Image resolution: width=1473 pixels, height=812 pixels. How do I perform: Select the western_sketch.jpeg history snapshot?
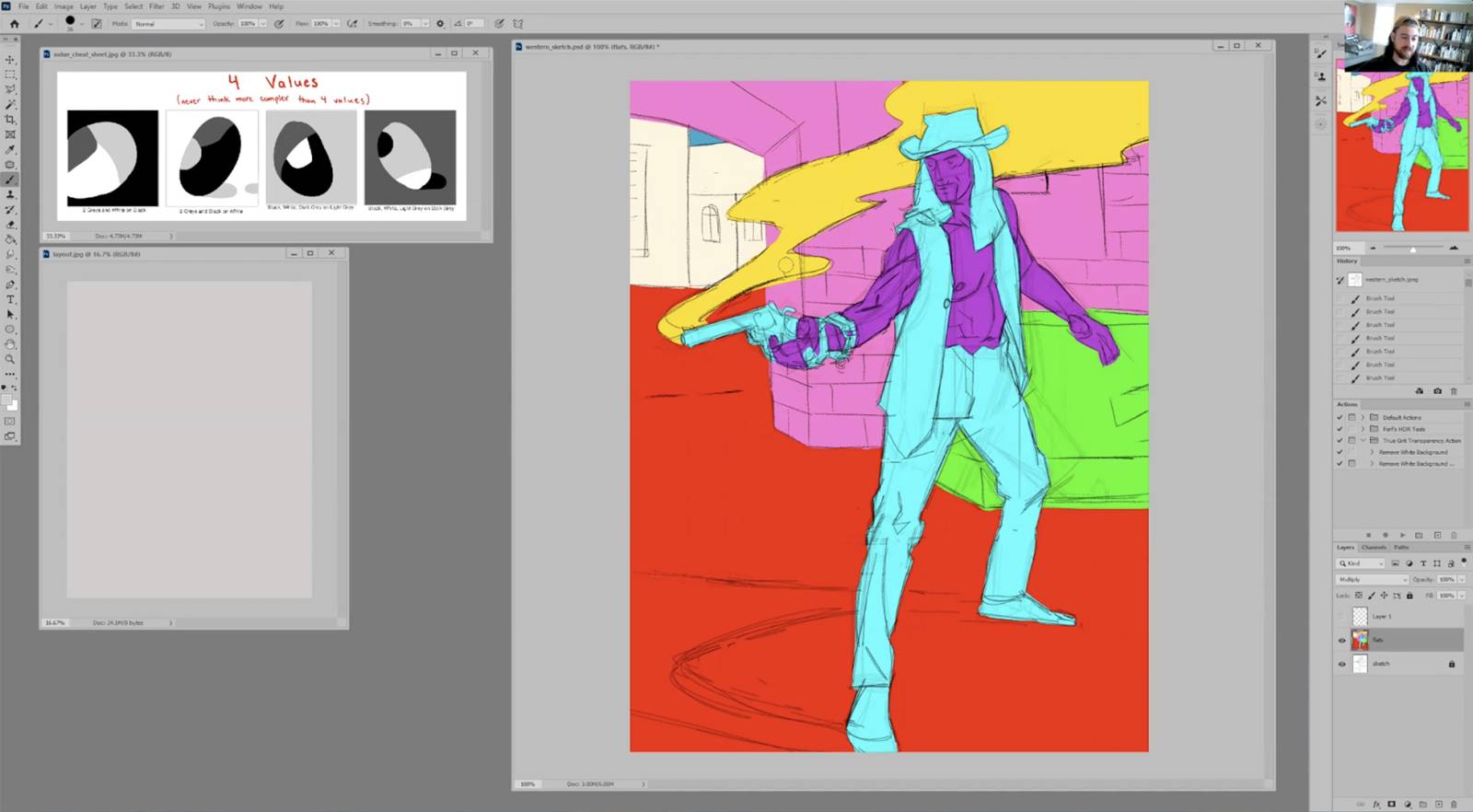point(1391,279)
